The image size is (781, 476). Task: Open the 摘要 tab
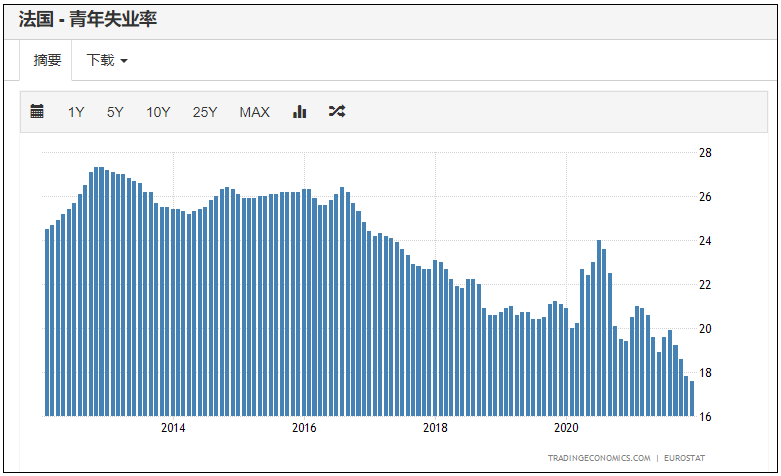pyautogui.click(x=46, y=60)
